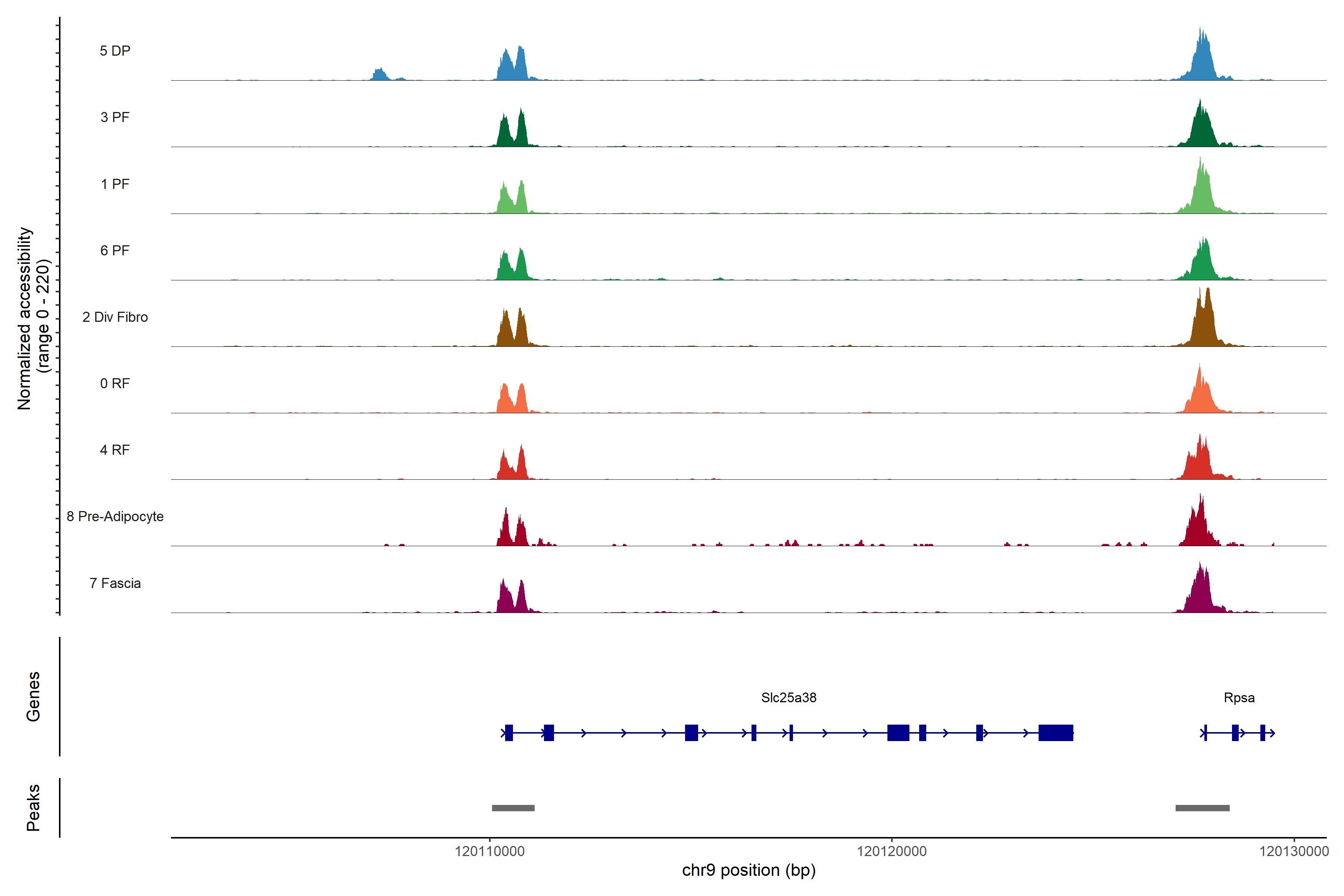The height and width of the screenshot is (896, 1344).
Task: Click the 120130000 axis tick label
Action: 1294,852
